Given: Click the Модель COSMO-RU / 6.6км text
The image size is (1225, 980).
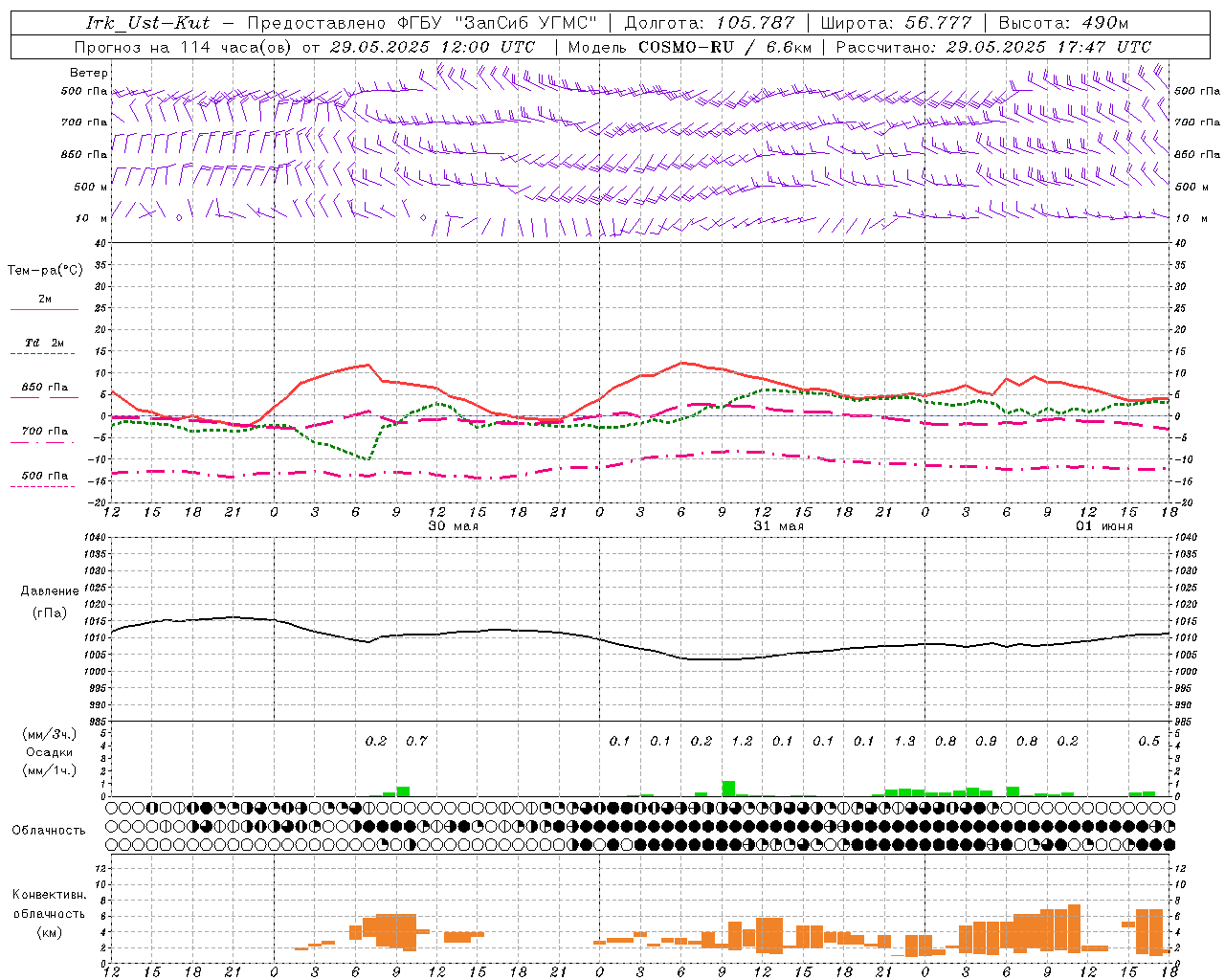Looking at the screenshot, I should pyautogui.click(x=690, y=47).
